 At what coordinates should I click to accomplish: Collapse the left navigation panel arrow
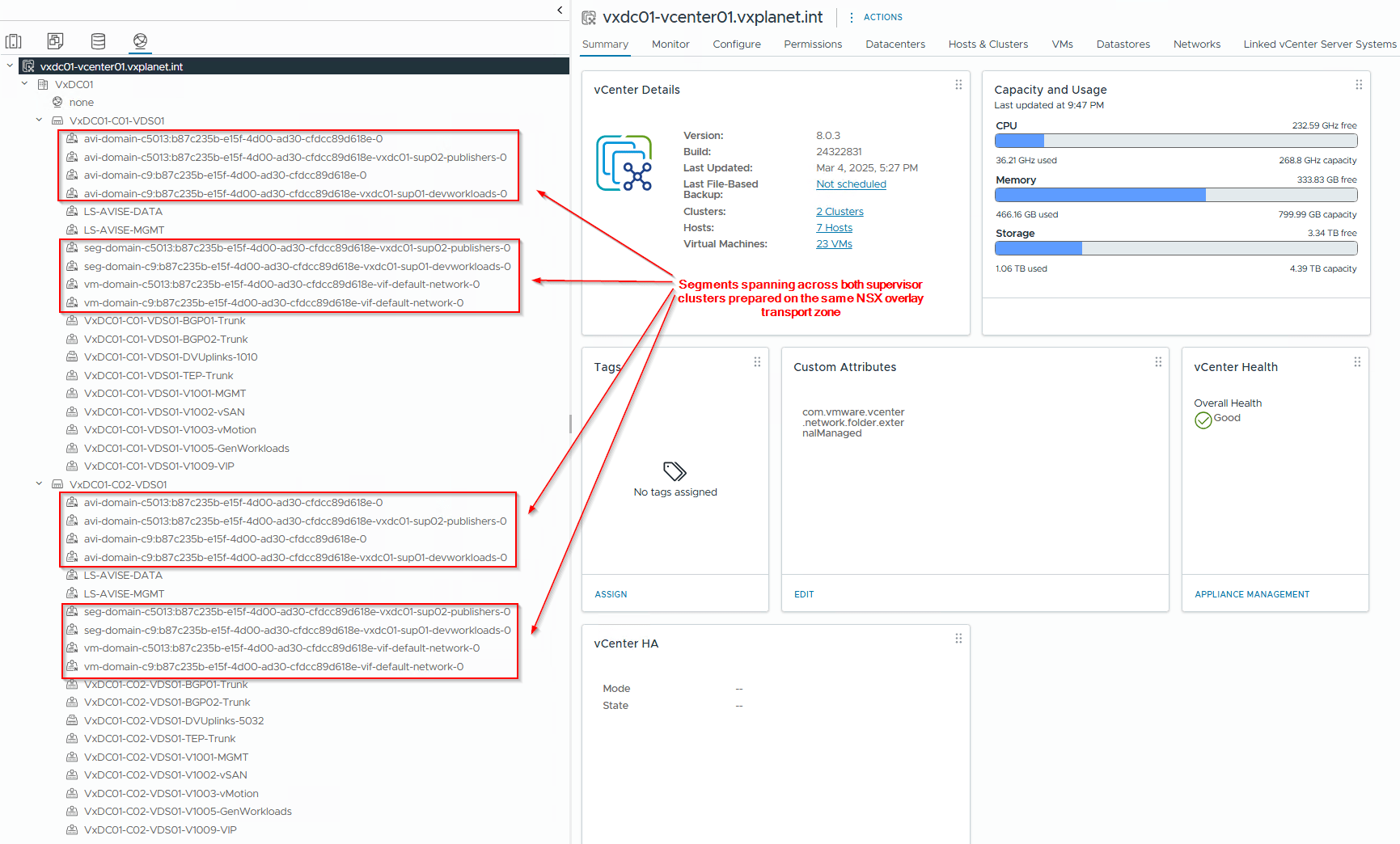point(560,11)
